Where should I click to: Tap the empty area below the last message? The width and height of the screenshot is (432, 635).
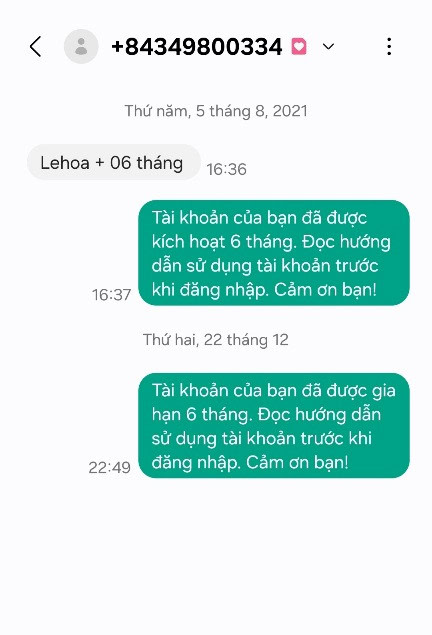[216, 555]
